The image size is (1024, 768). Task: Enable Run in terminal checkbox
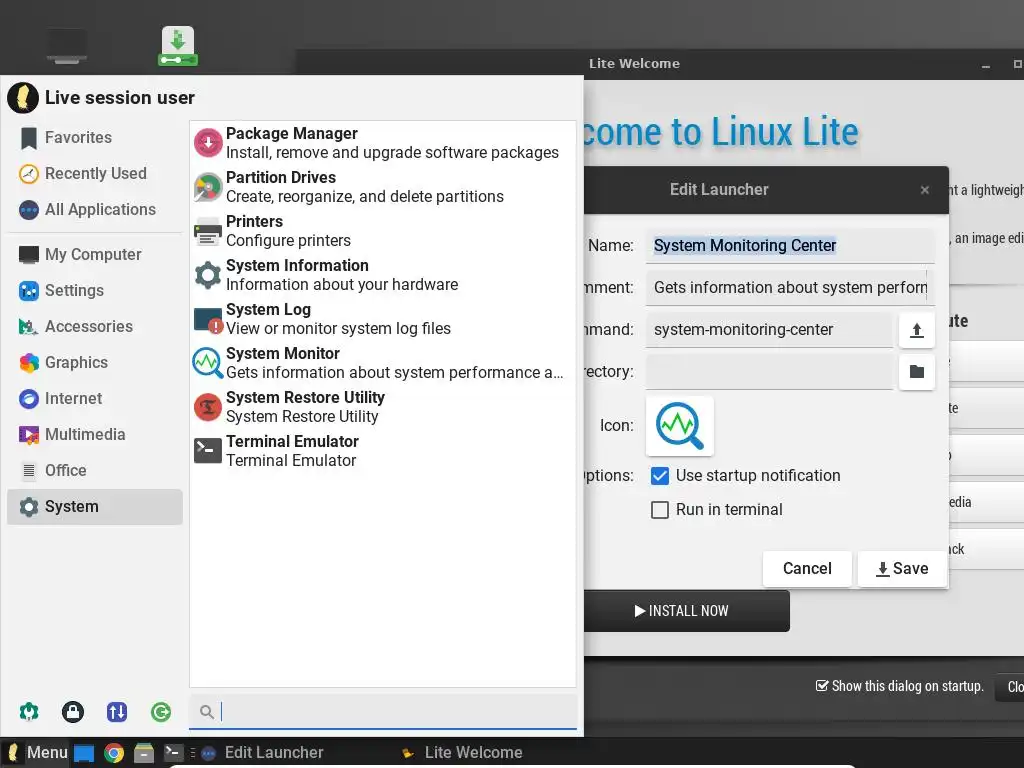point(660,510)
